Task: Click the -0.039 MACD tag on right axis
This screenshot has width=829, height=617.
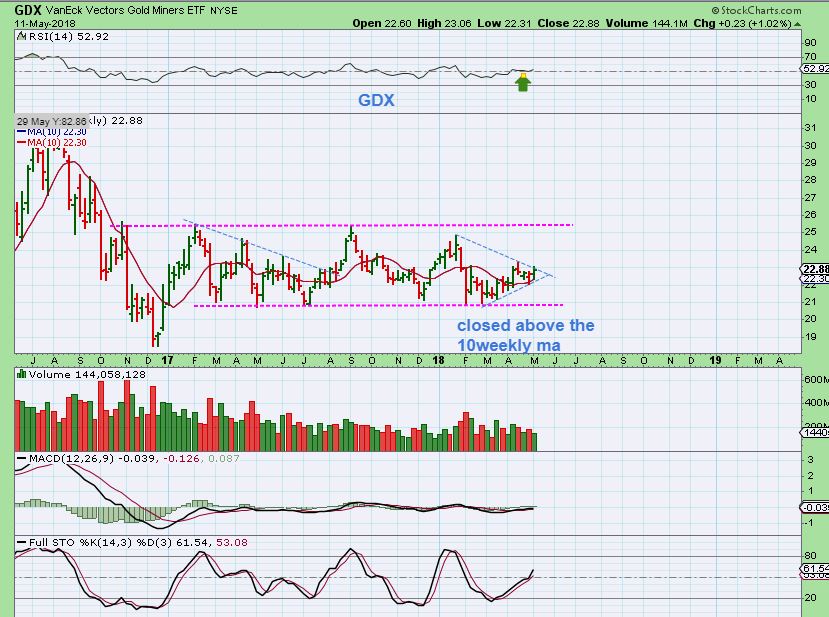Action: click(x=816, y=507)
